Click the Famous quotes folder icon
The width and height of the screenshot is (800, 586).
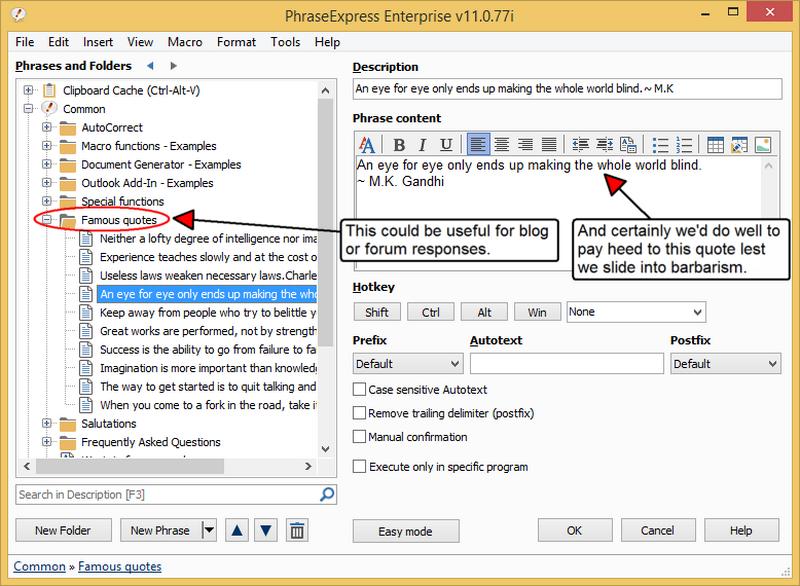click(68, 220)
